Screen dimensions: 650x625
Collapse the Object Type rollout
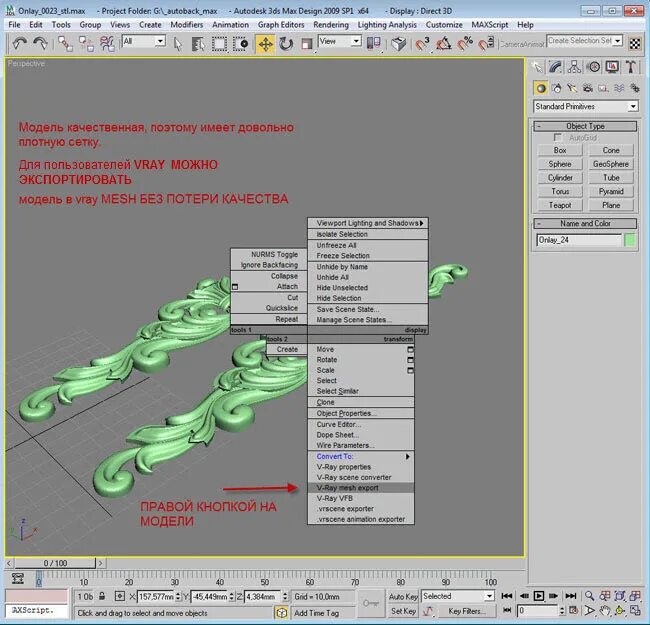click(585, 126)
